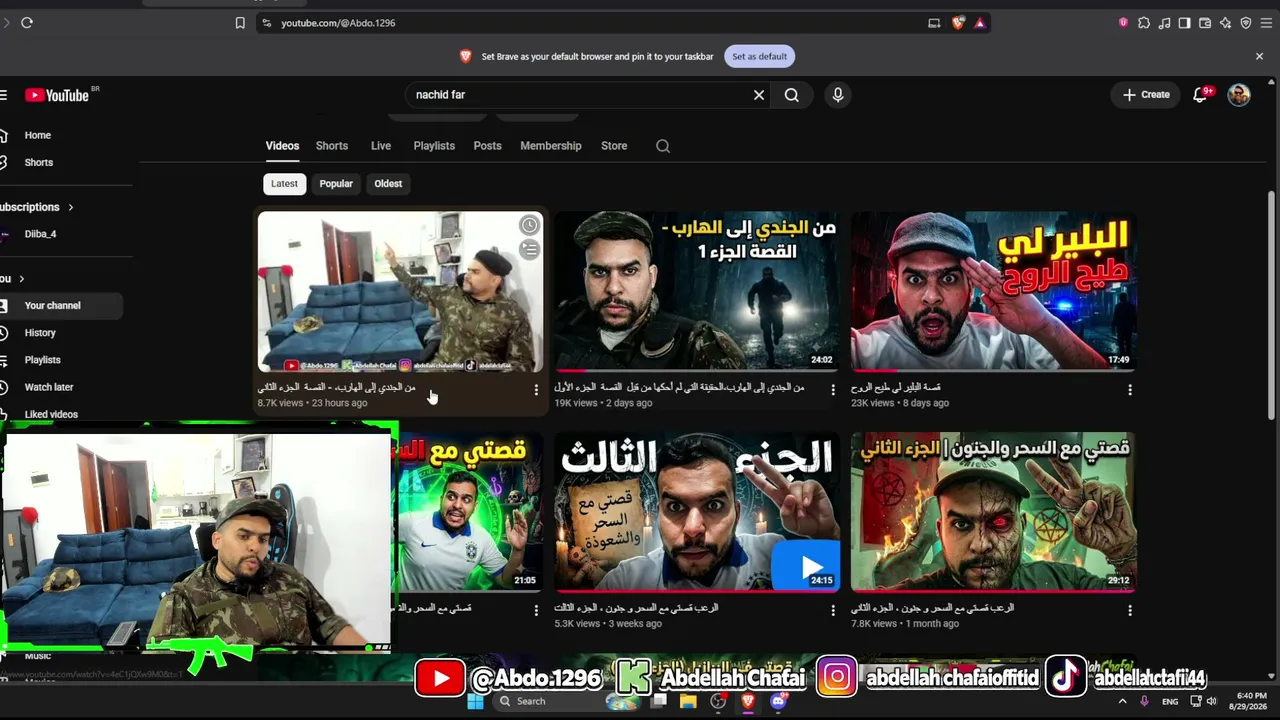
Task: Click the Watch later clock on the first thumbnail
Action: (x=529, y=226)
